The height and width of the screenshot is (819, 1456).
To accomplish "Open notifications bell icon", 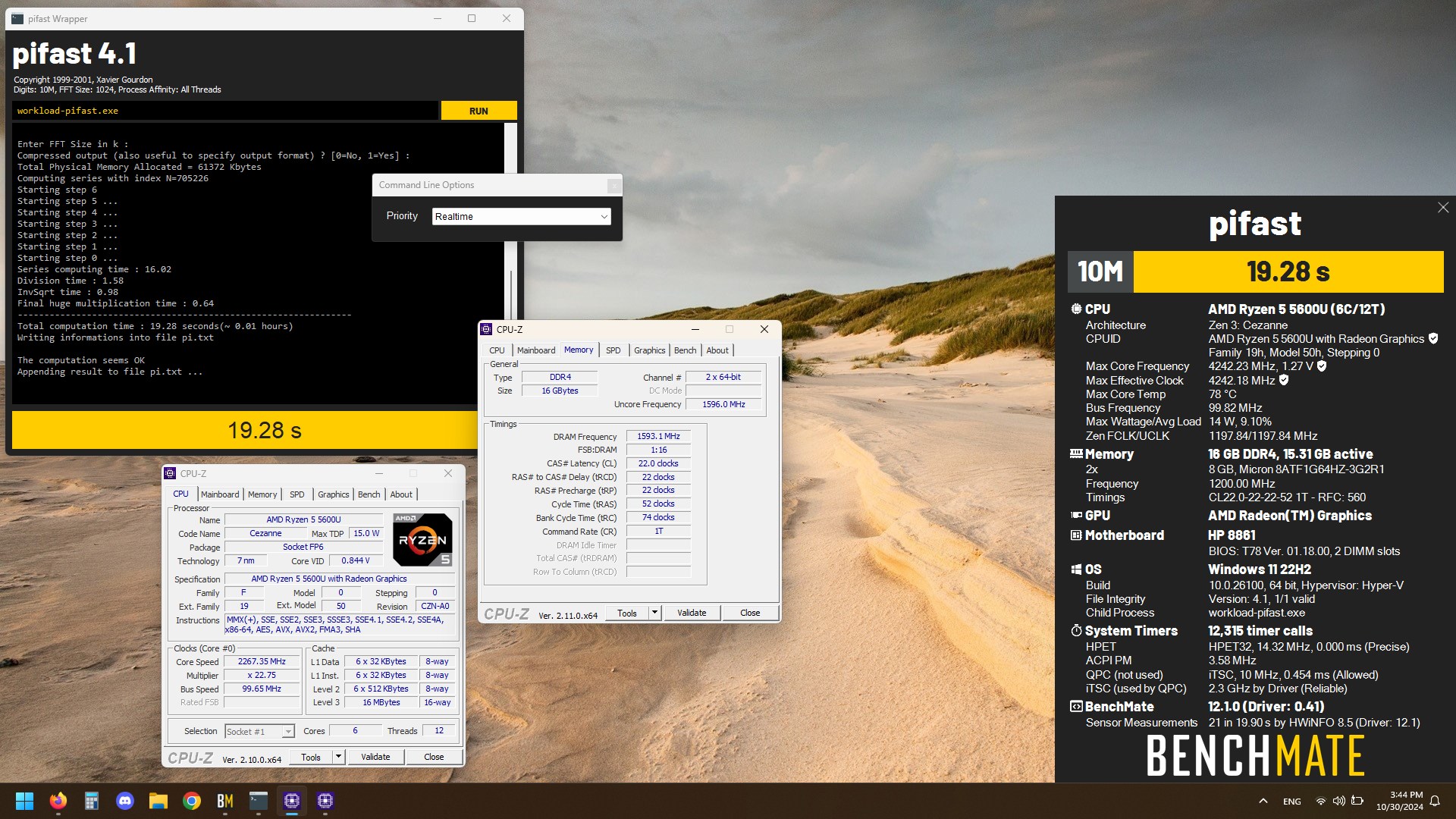I will (1435, 801).
